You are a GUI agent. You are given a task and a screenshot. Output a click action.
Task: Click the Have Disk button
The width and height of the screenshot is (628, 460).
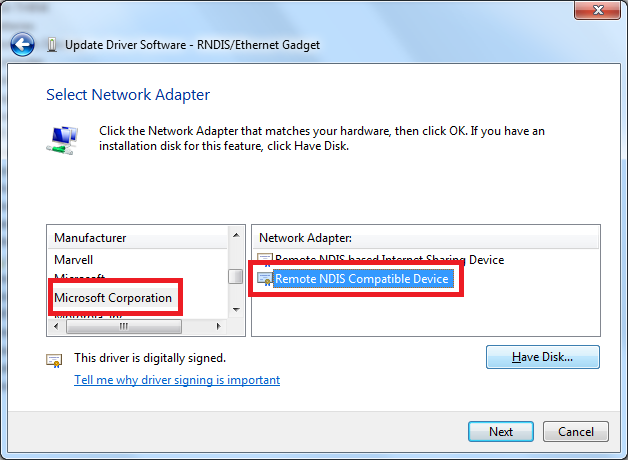pos(542,357)
